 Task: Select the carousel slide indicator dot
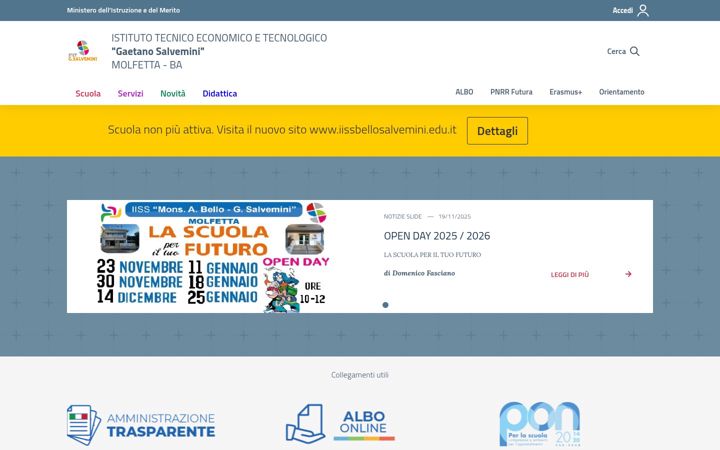(385, 305)
